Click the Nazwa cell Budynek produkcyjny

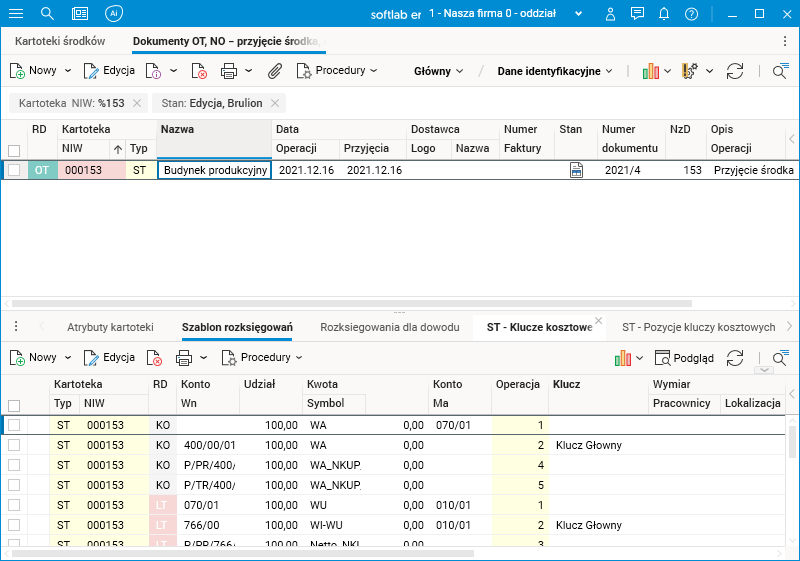pos(215,170)
